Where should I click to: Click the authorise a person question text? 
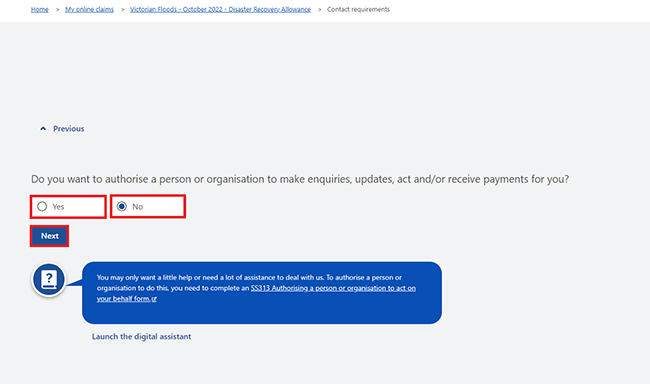coord(300,179)
